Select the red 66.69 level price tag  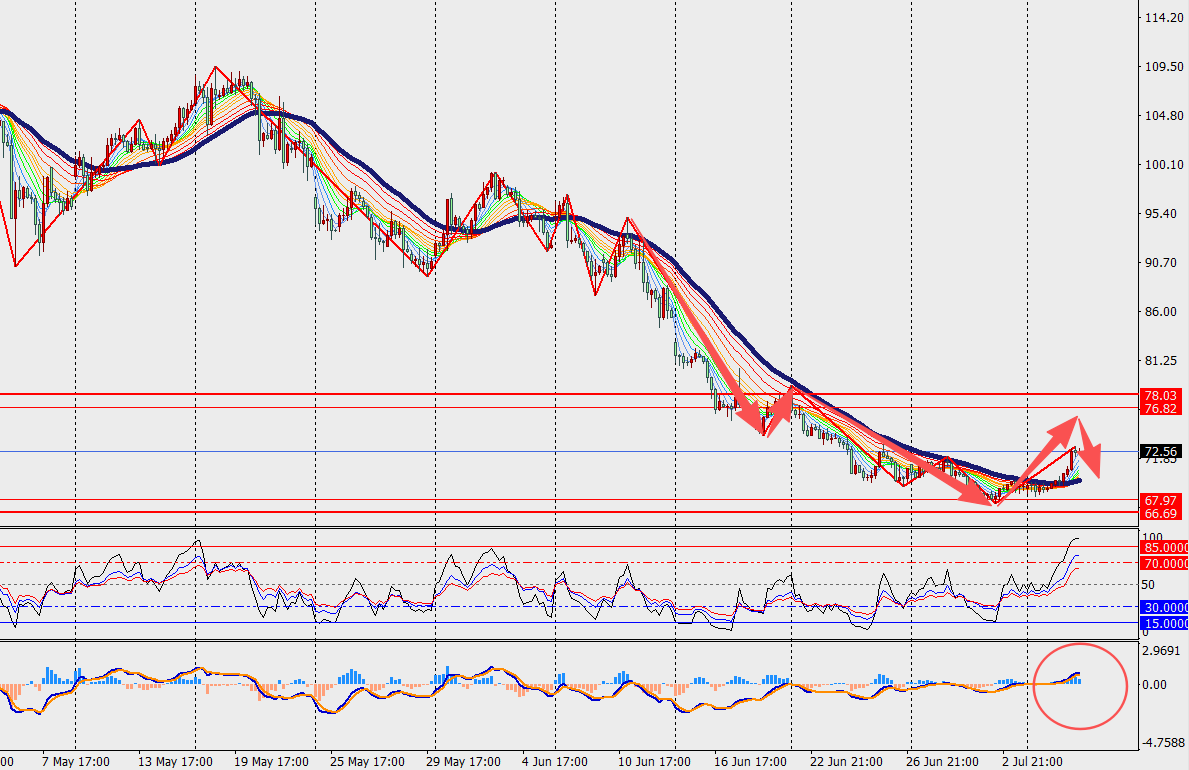(1161, 514)
